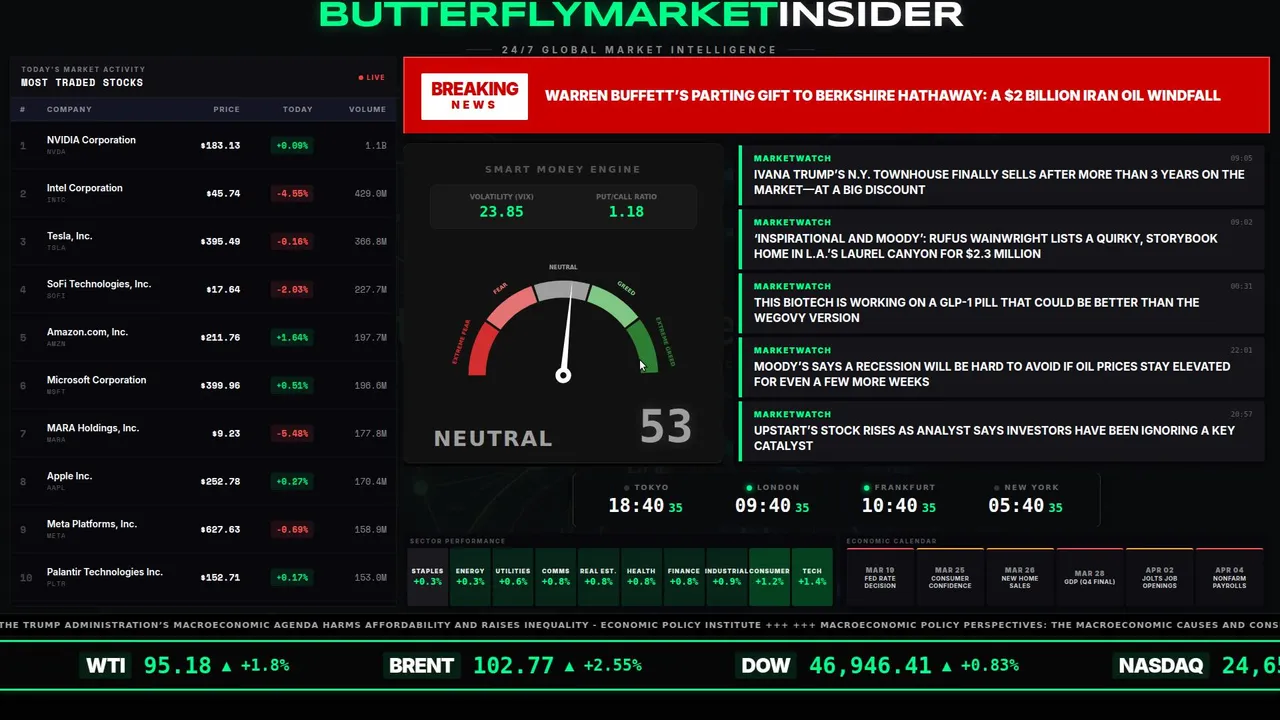Click the NEUTRAL sentiment label under gauge
Screen dimensions: 1280x720
(x=493, y=438)
